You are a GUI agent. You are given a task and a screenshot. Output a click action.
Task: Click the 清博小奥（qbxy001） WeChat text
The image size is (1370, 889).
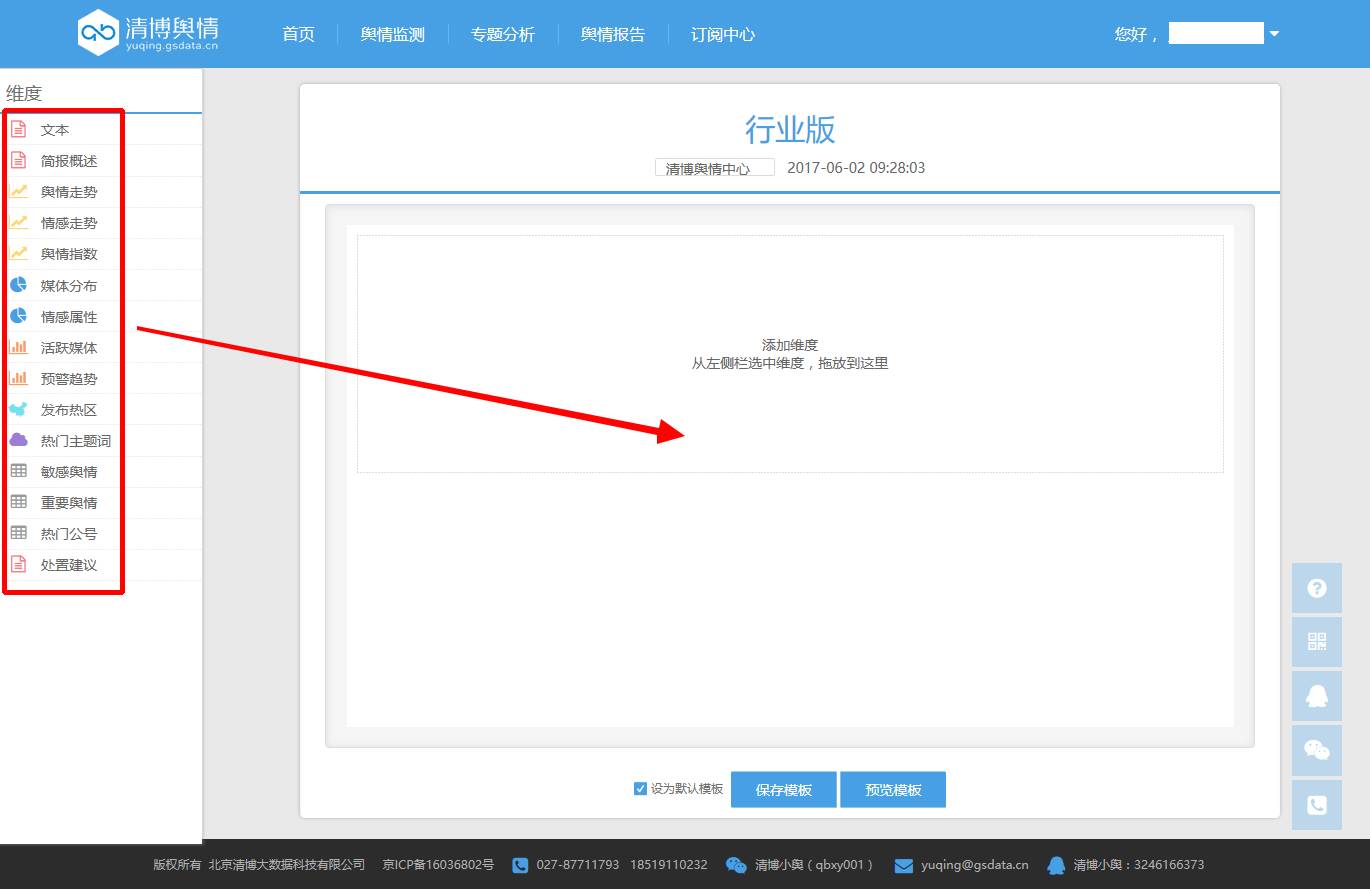pyautogui.click(x=815, y=865)
